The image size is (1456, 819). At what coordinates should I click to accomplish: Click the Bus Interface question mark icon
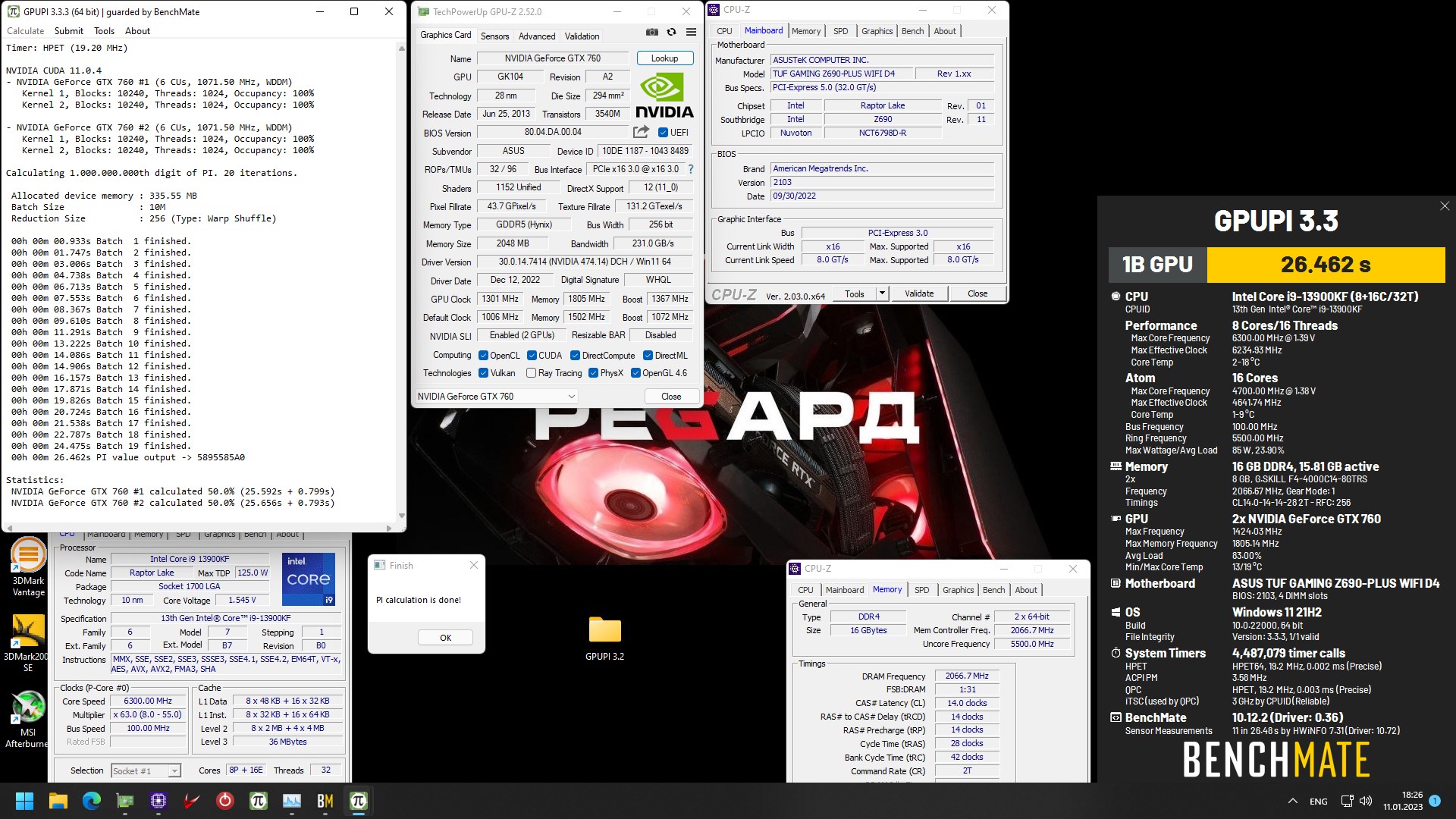tap(691, 169)
